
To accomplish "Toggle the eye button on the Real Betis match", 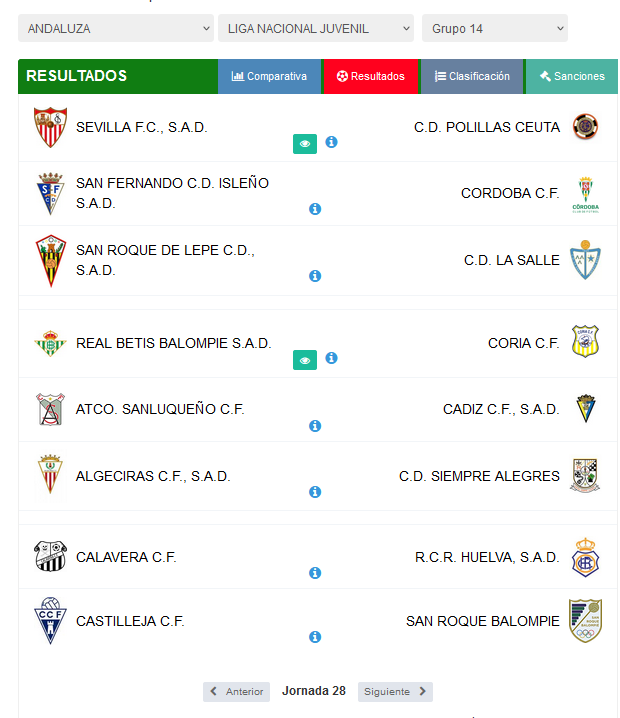I will click(305, 360).
